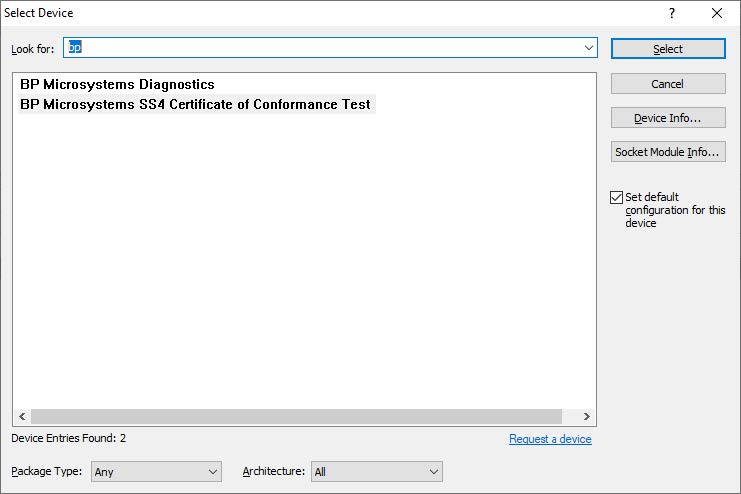741x494 pixels.
Task: Toggle Set default configuration checkbox
Action: [x=616, y=197]
